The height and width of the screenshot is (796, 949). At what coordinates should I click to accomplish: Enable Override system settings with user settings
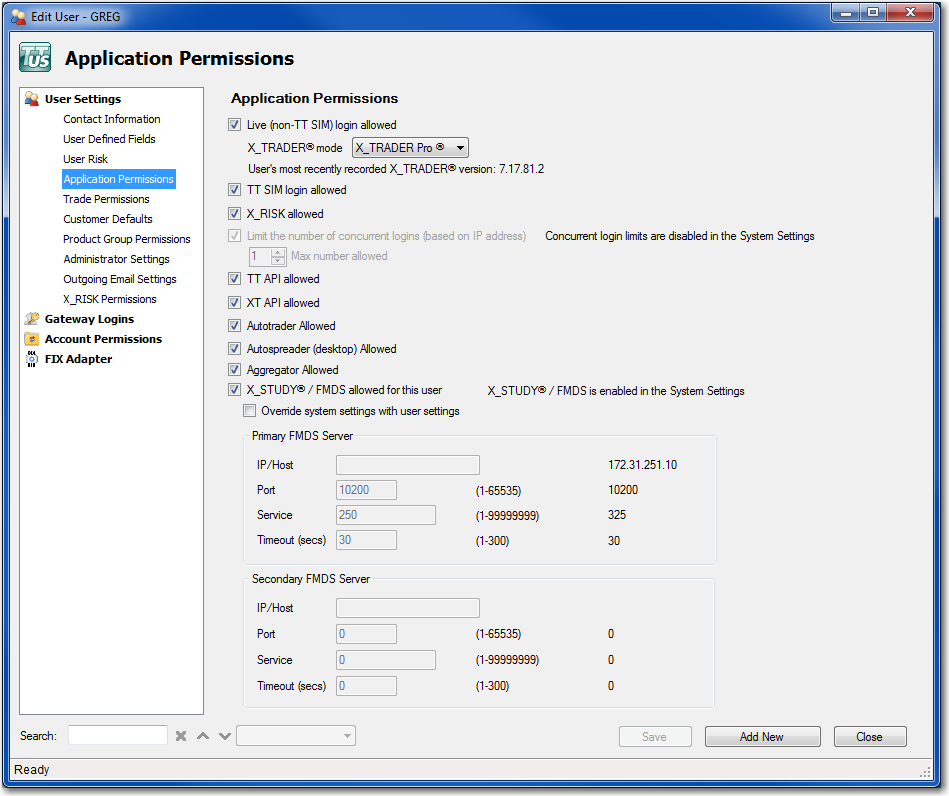pyautogui.click(x=249, y=410)
